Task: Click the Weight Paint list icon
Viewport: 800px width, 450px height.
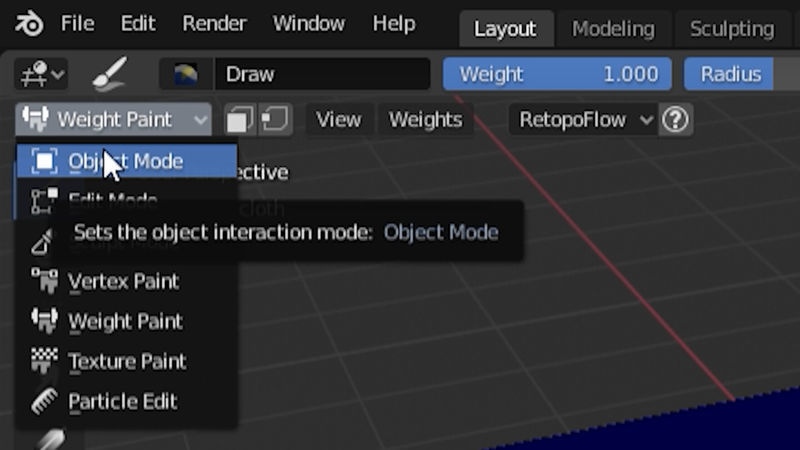Action: click(44, 321)
